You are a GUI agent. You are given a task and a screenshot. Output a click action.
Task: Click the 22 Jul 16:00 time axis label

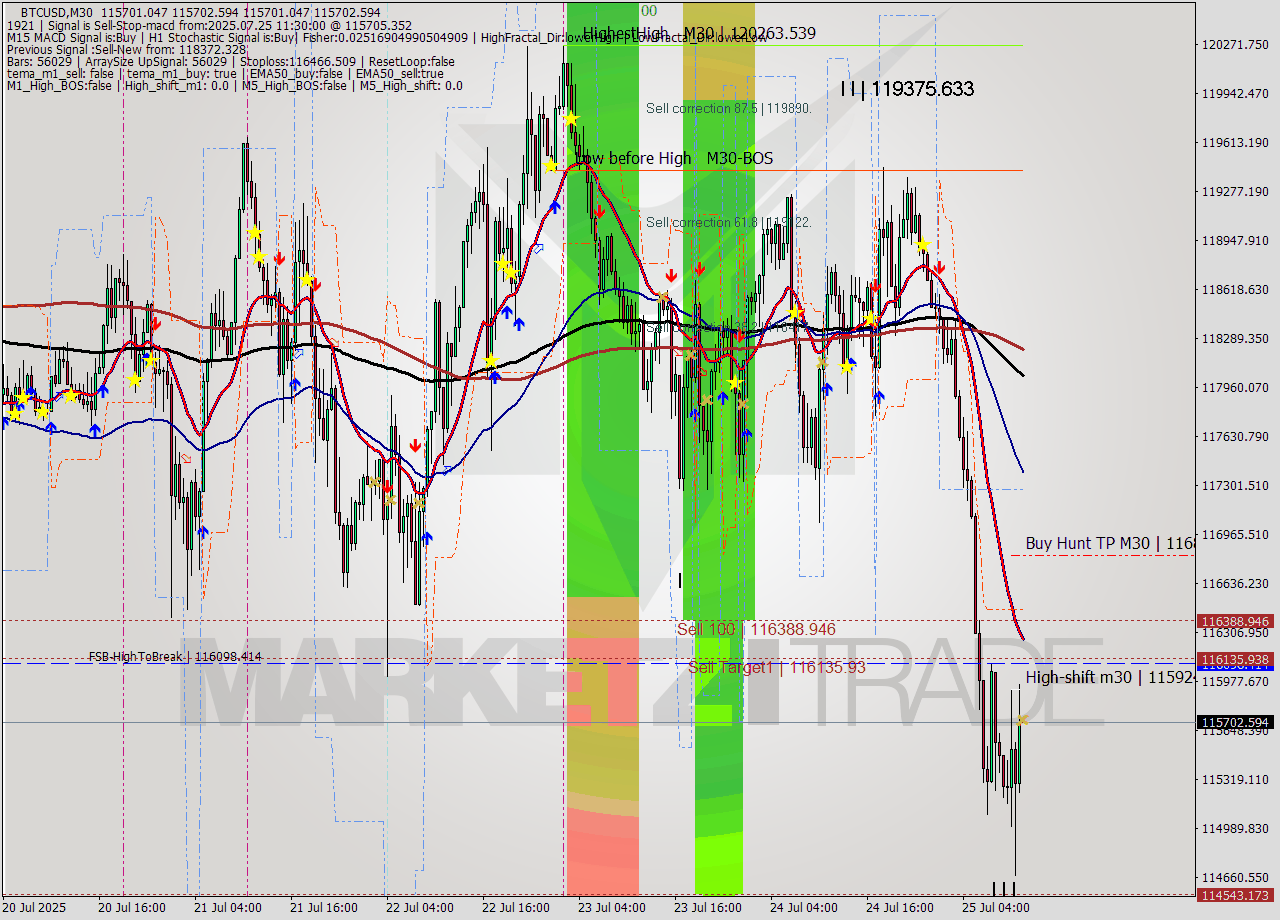(x=516, y=907)
